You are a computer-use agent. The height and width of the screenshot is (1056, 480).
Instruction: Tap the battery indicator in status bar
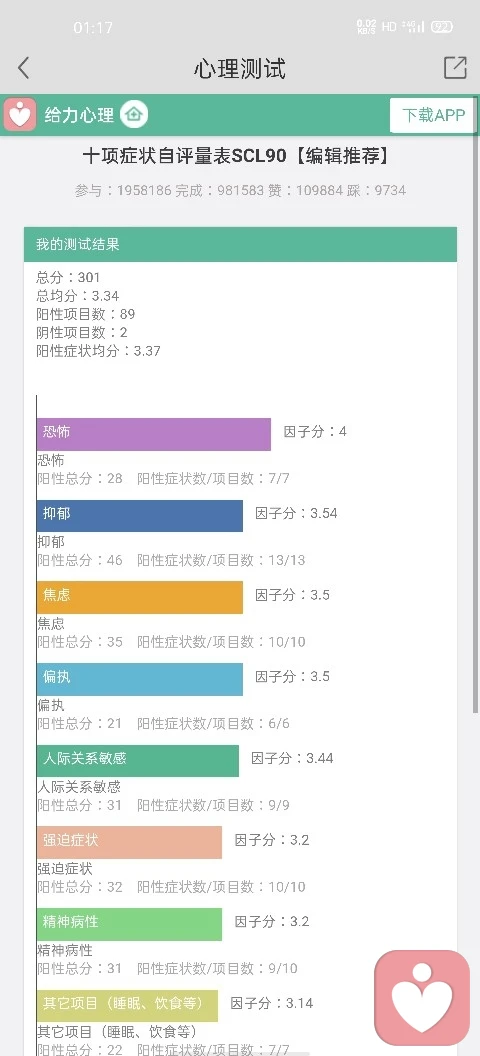[442, 27]
